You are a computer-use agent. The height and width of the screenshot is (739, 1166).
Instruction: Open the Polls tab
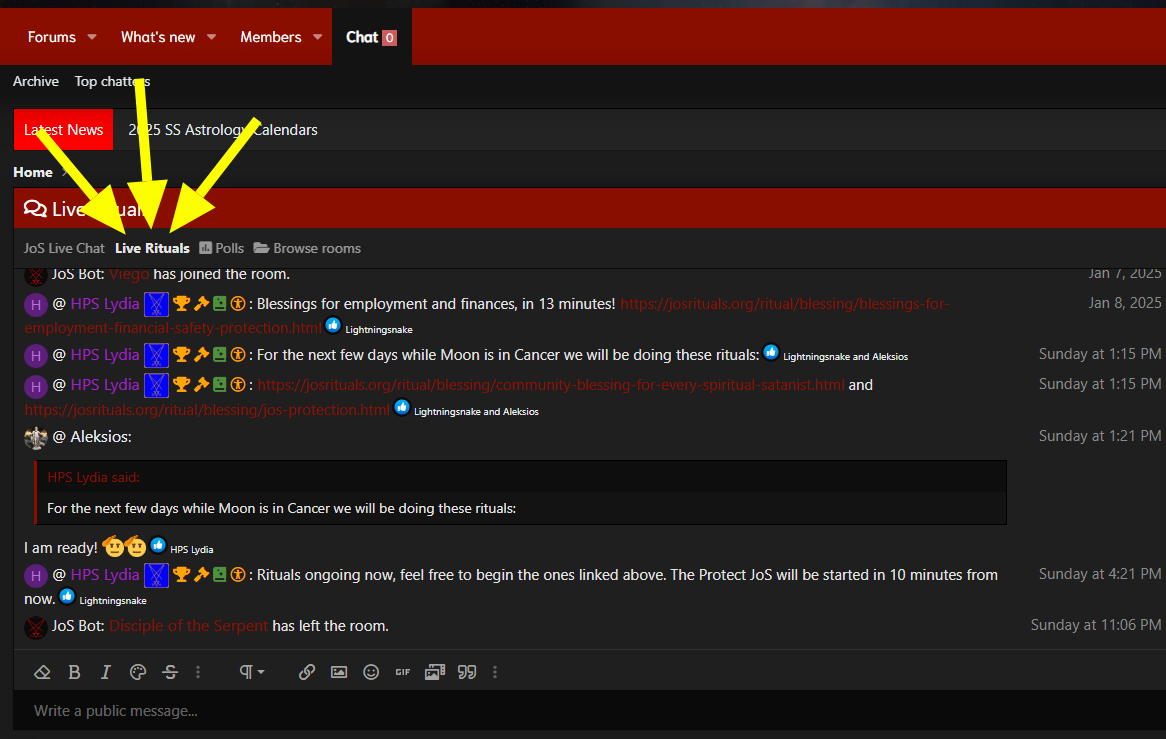coord(221,248)
